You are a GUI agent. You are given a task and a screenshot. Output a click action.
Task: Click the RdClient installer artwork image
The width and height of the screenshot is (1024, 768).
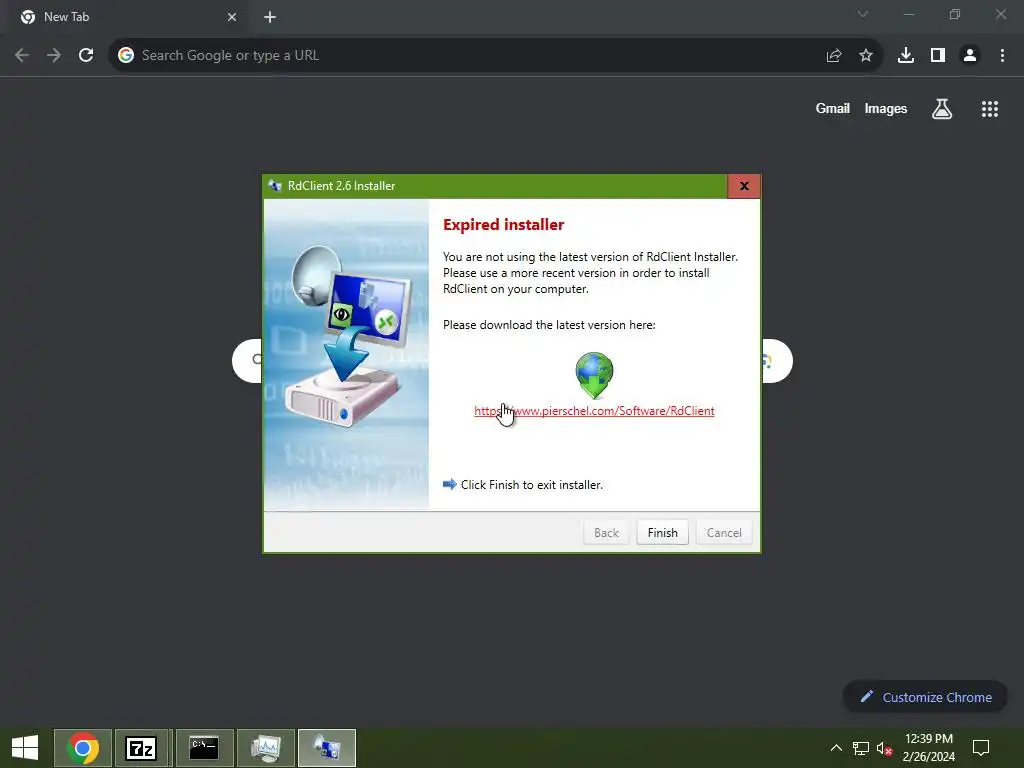346,355
